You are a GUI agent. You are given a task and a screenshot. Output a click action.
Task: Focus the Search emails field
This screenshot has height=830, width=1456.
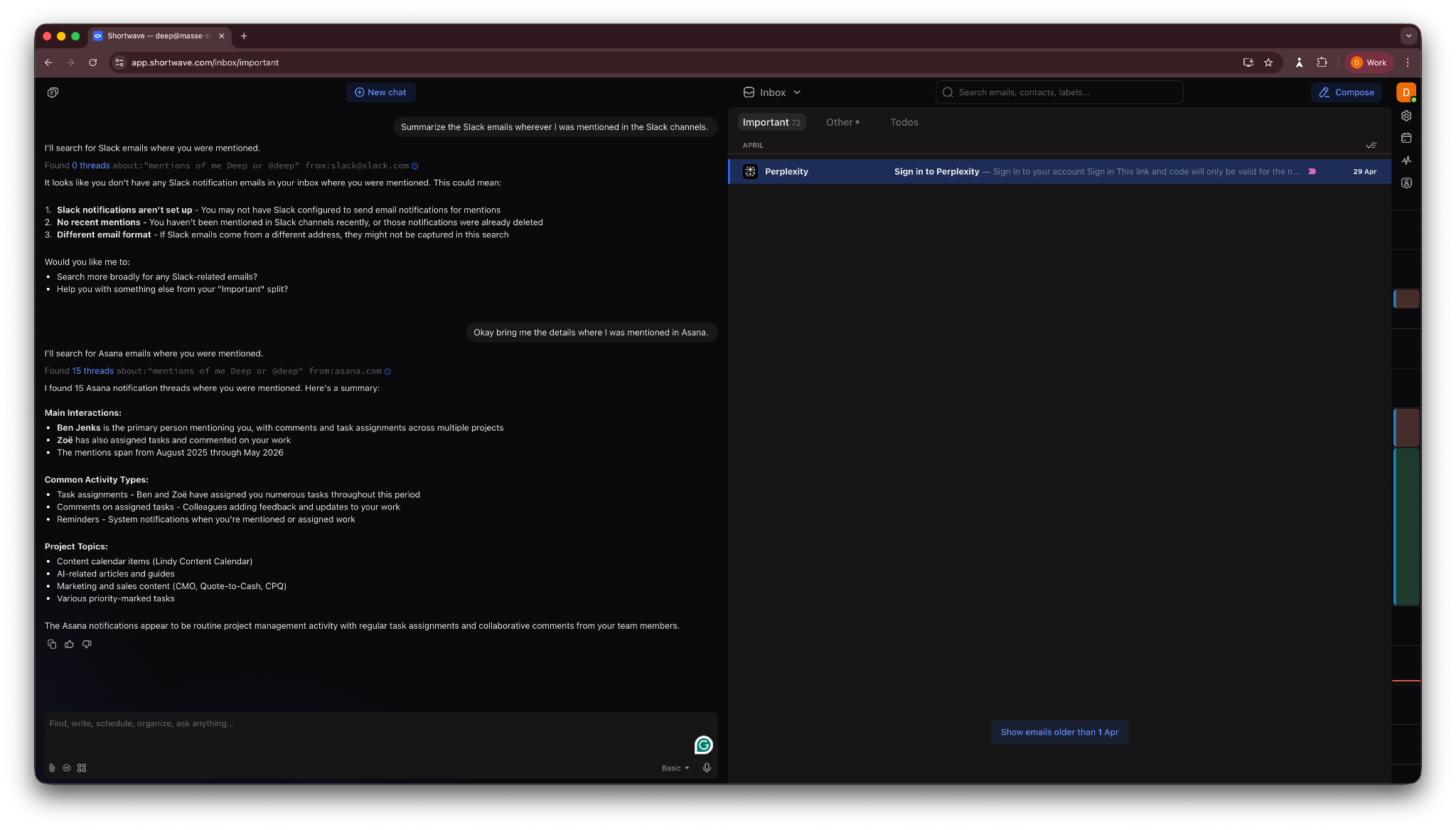pos(1059,92)
